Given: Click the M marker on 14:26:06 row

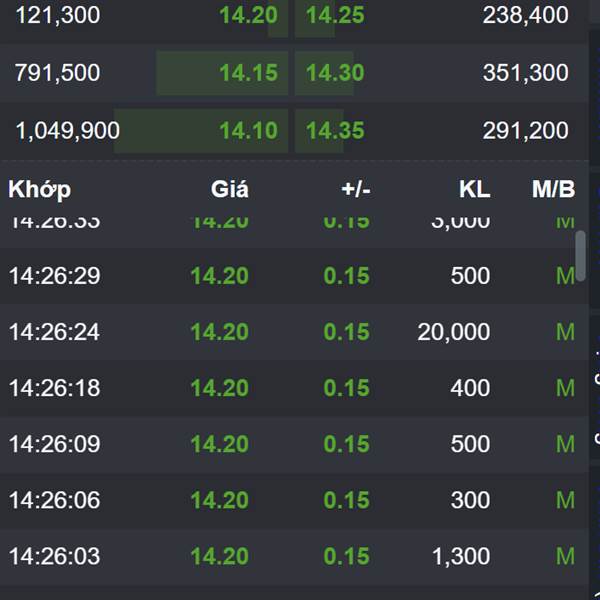Looking at the screenshot, I should tap(565, 500).
